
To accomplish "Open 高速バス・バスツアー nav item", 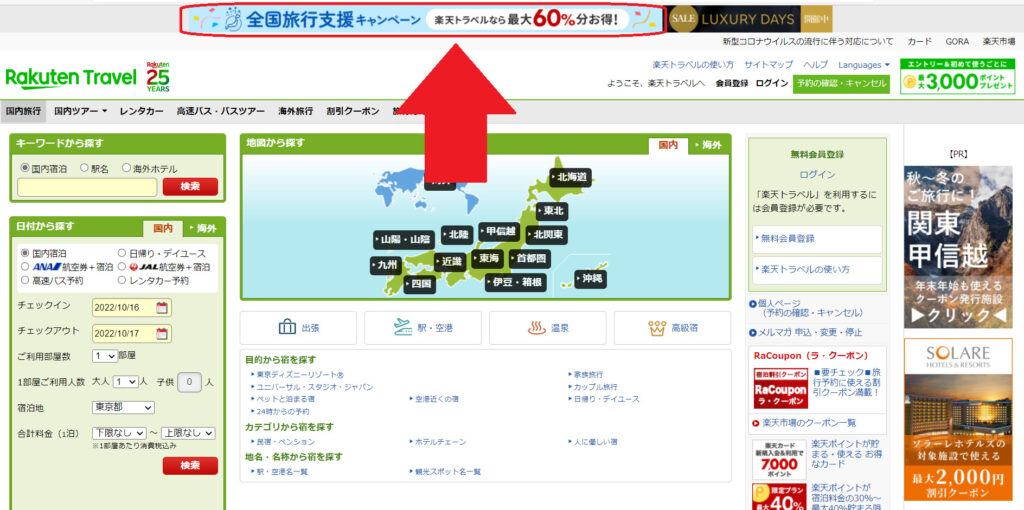I will [x=221, y=111].
